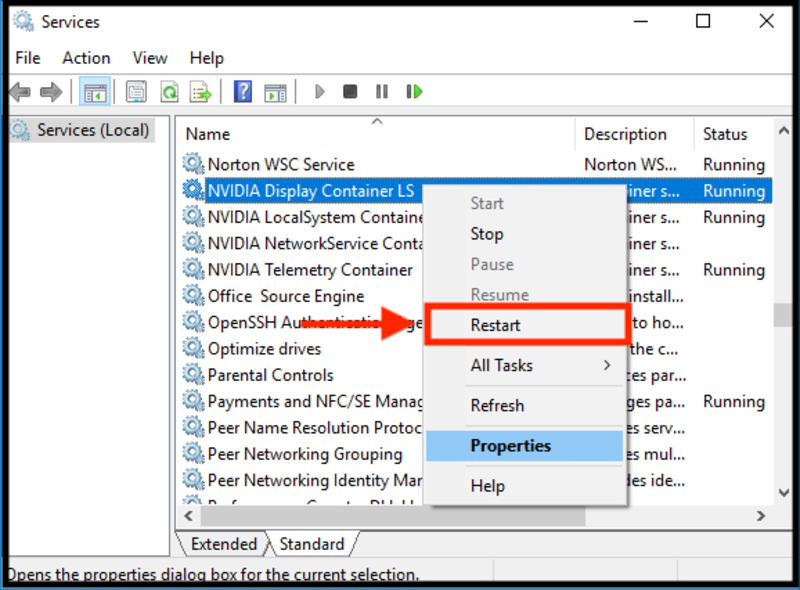
Task: Expand the All Tasks submenu
Action: click(x=524, y=365)
